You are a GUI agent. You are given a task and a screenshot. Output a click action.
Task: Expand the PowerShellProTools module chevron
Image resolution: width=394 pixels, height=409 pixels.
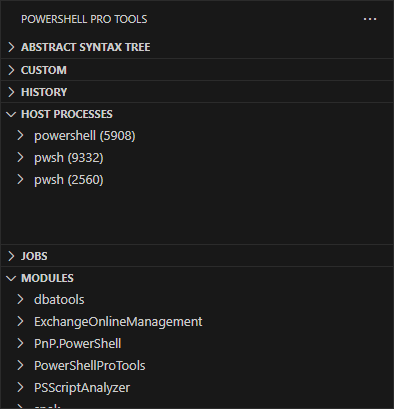tap(20, 365)
